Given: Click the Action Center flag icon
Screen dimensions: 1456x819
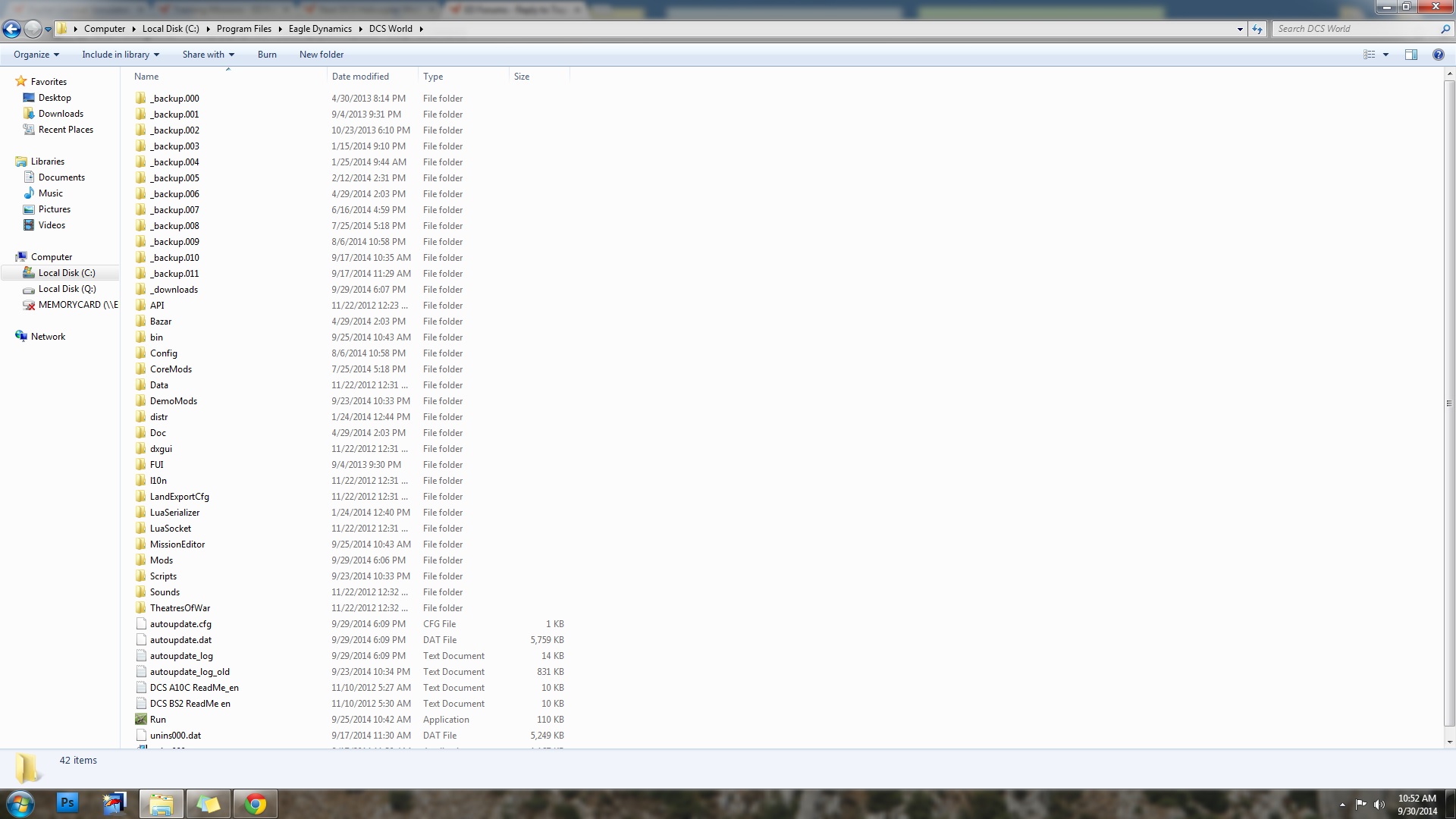Looking at the screenshot, I should [1360, 805].
